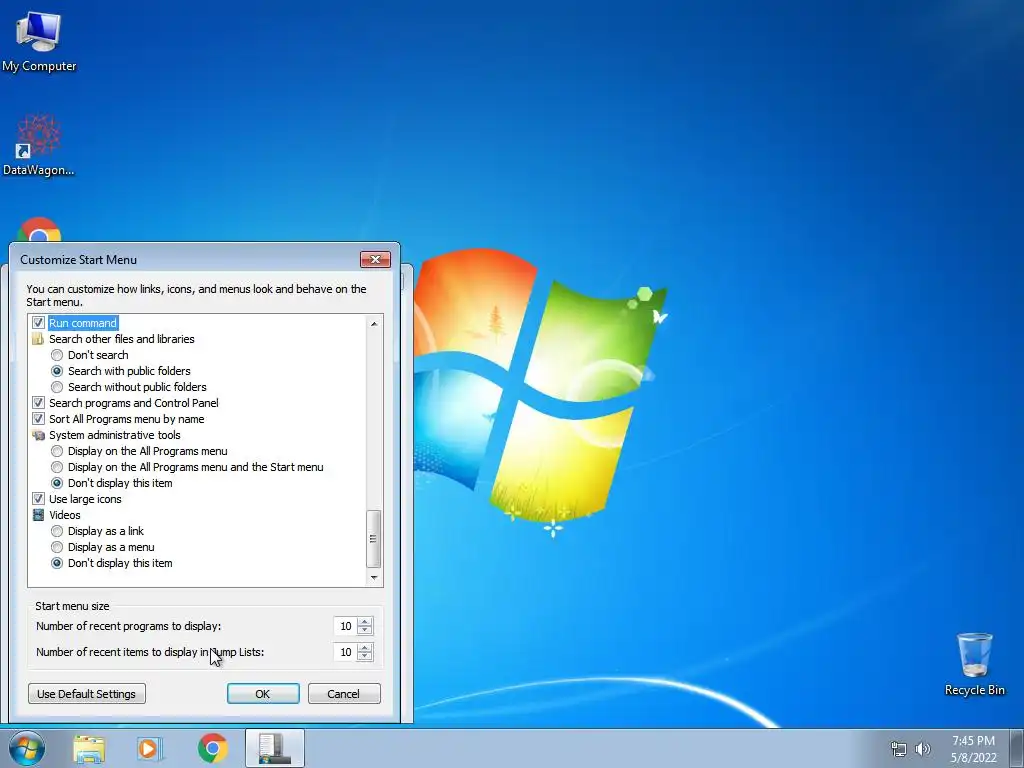Viewport: 1024px width, 768px height.
Task: Decrease Jump Lists recent items with down arrow
Action: (x=365, y=657)
